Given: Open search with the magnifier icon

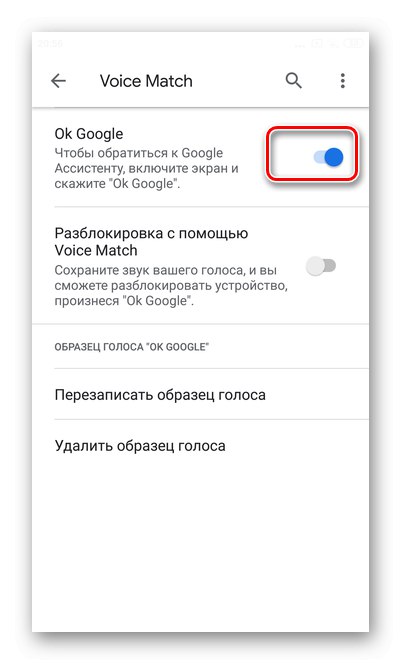Looking at the screenshot, I should (293, 80).
